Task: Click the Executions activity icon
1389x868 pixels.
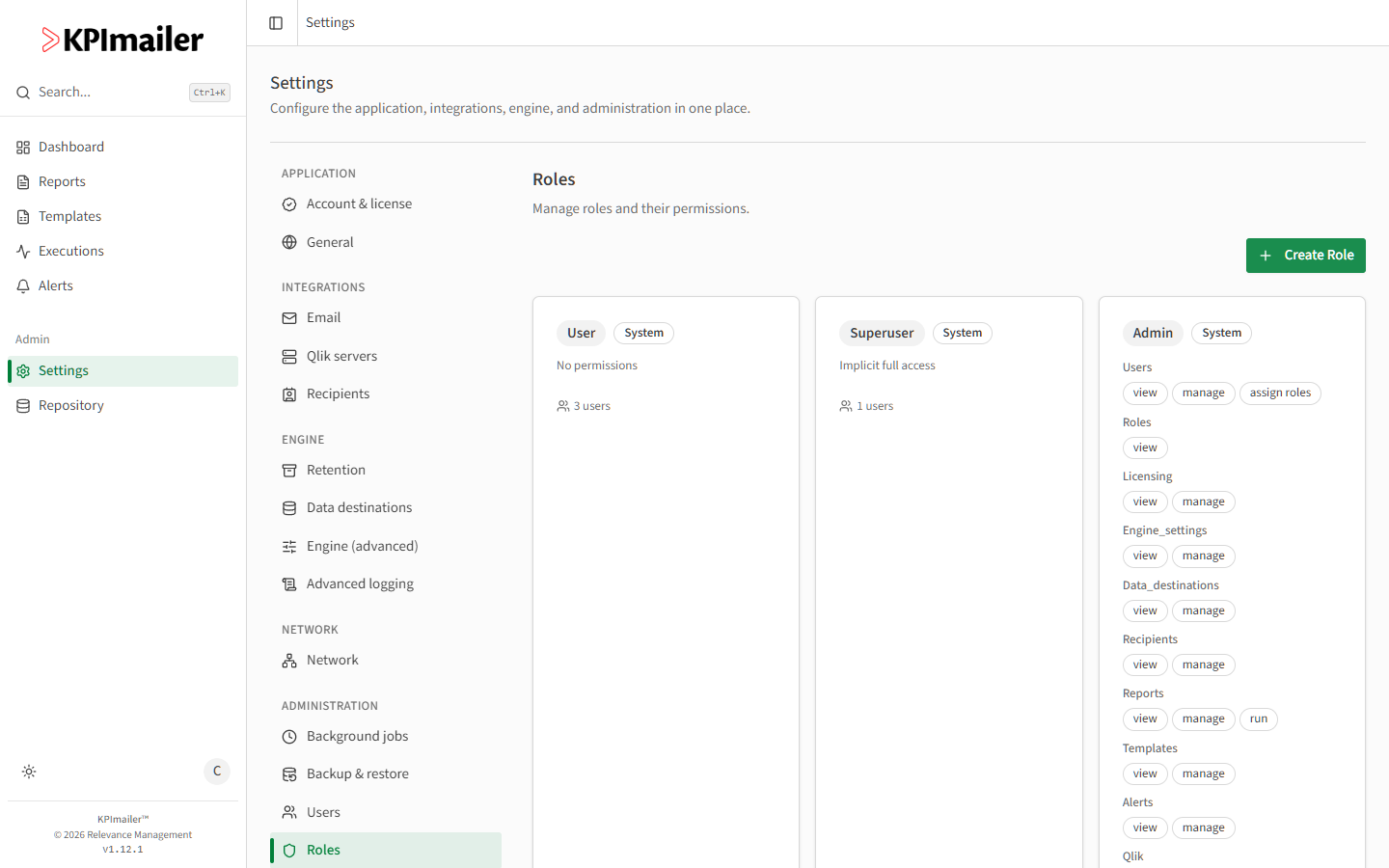Action: click(23, 252)
